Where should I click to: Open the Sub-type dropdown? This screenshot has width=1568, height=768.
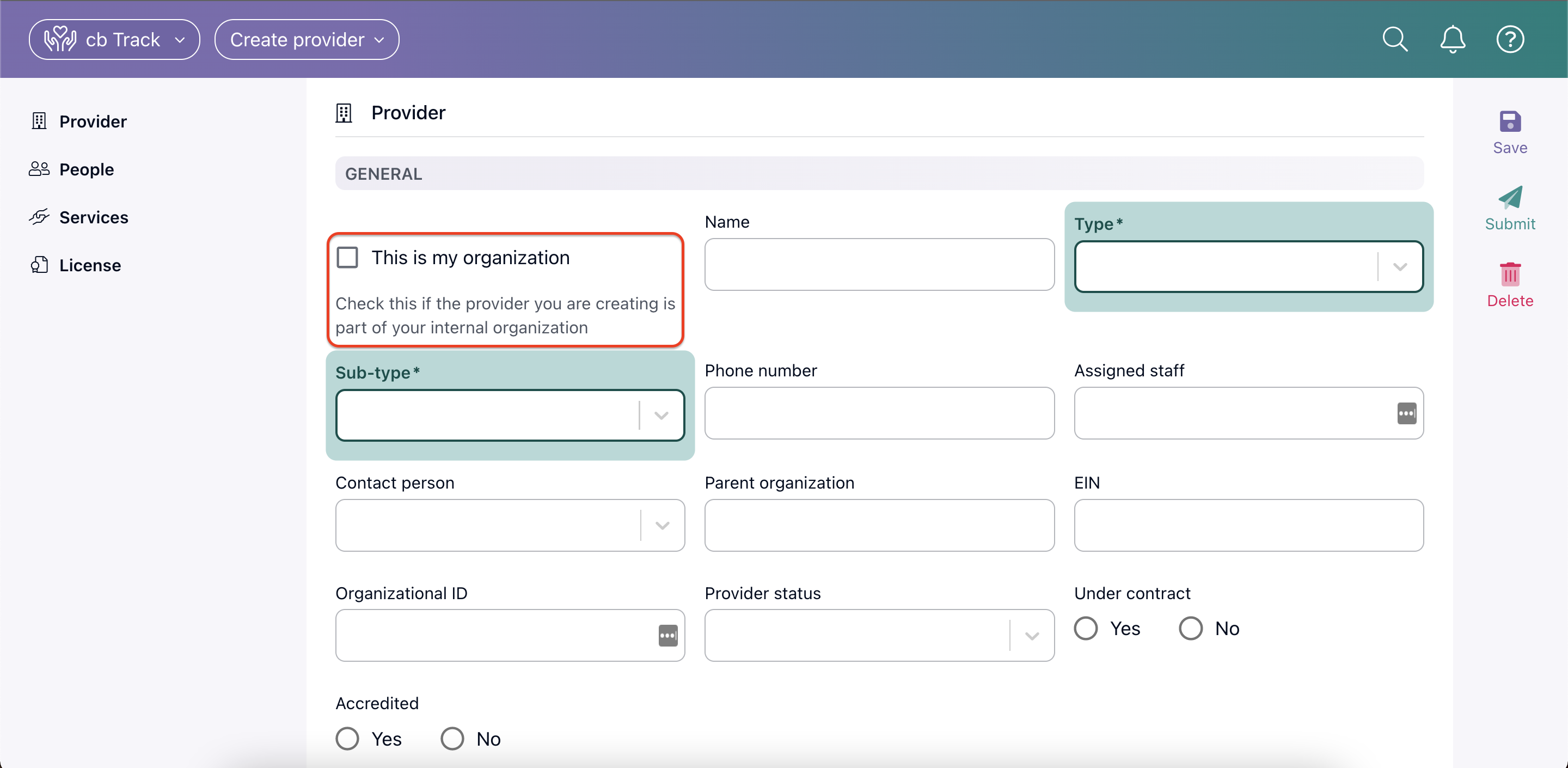tap(510, 416)
